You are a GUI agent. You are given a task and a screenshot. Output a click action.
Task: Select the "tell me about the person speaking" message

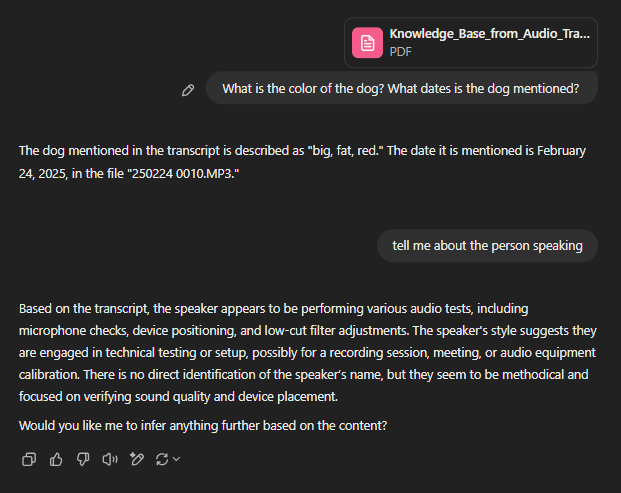[x=487, y=245]
